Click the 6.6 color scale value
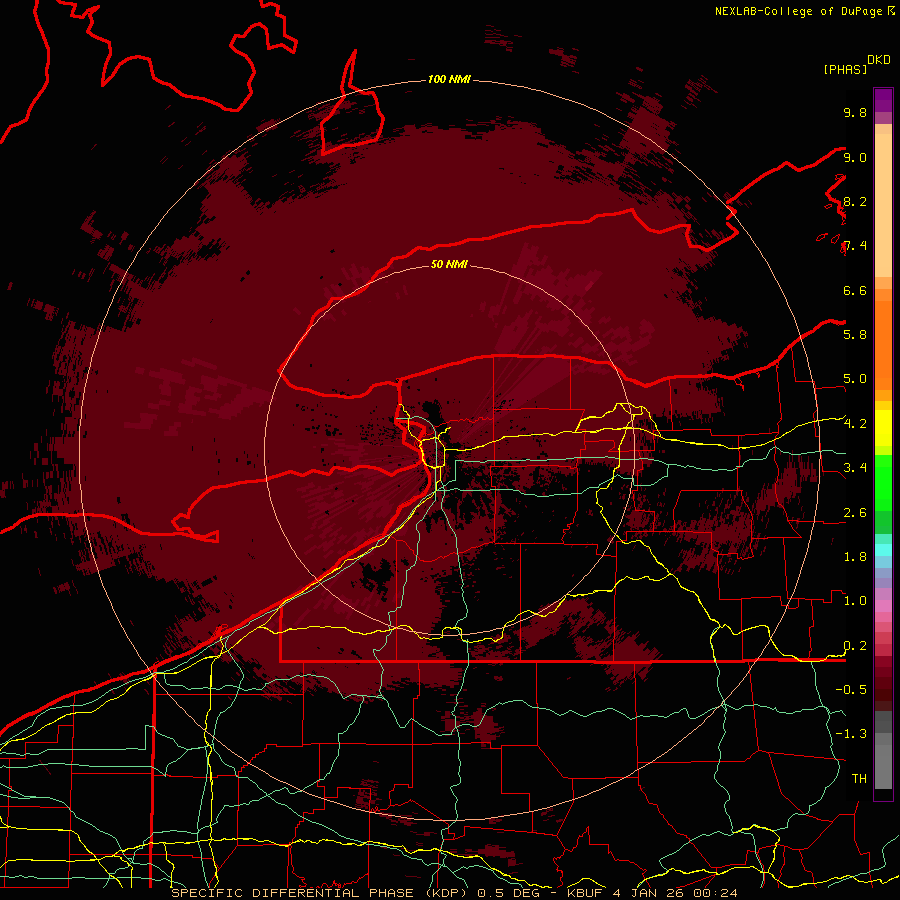Screen dimensions: 900x900 (x=855, y=290)
